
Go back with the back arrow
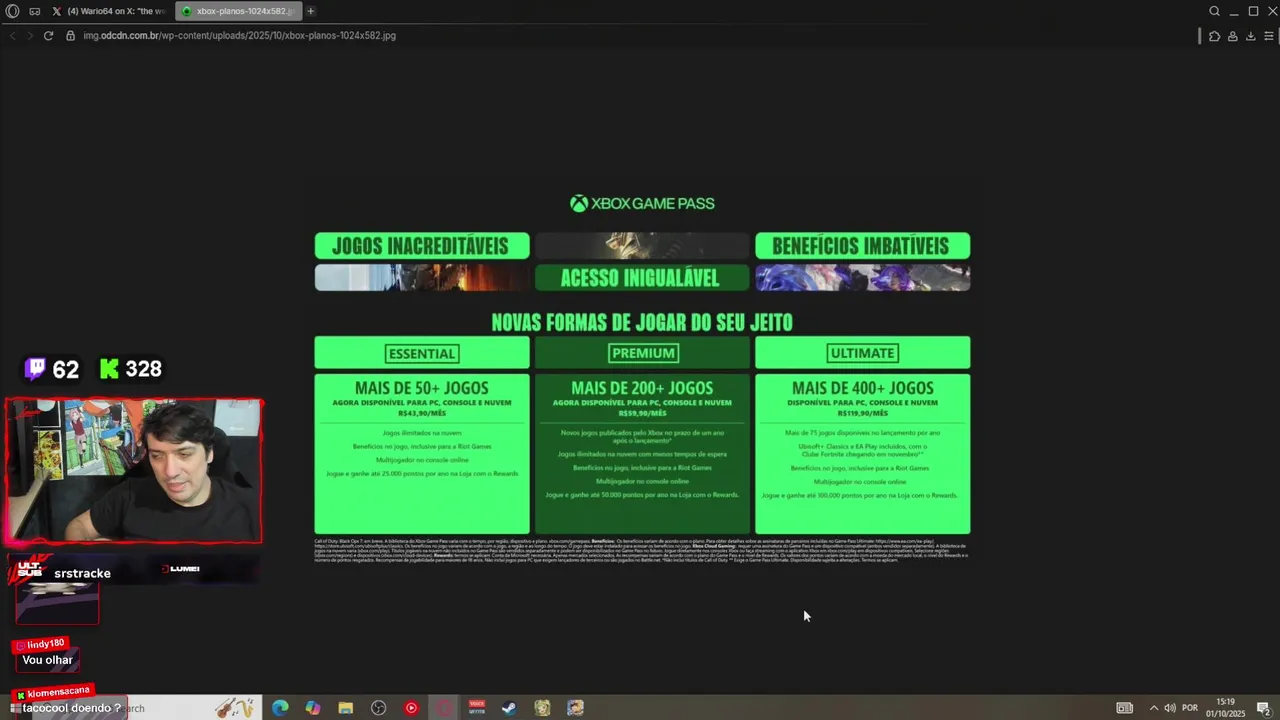[12, 35]
